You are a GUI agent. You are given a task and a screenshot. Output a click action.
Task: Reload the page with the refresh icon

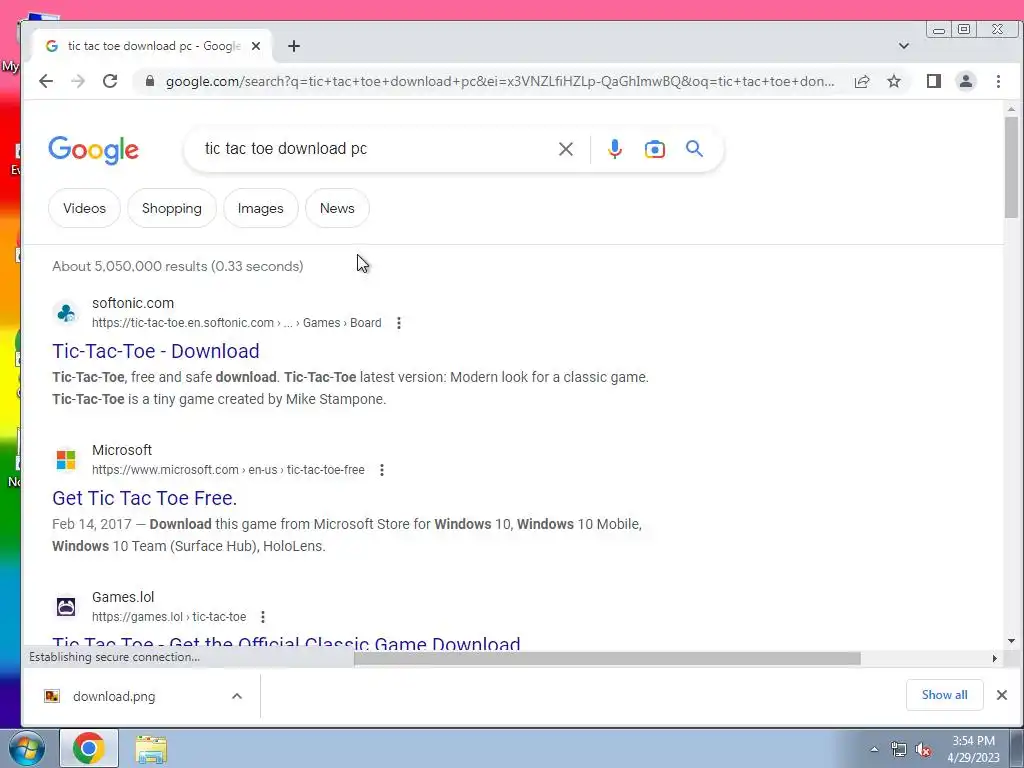[x=110, y=81]
